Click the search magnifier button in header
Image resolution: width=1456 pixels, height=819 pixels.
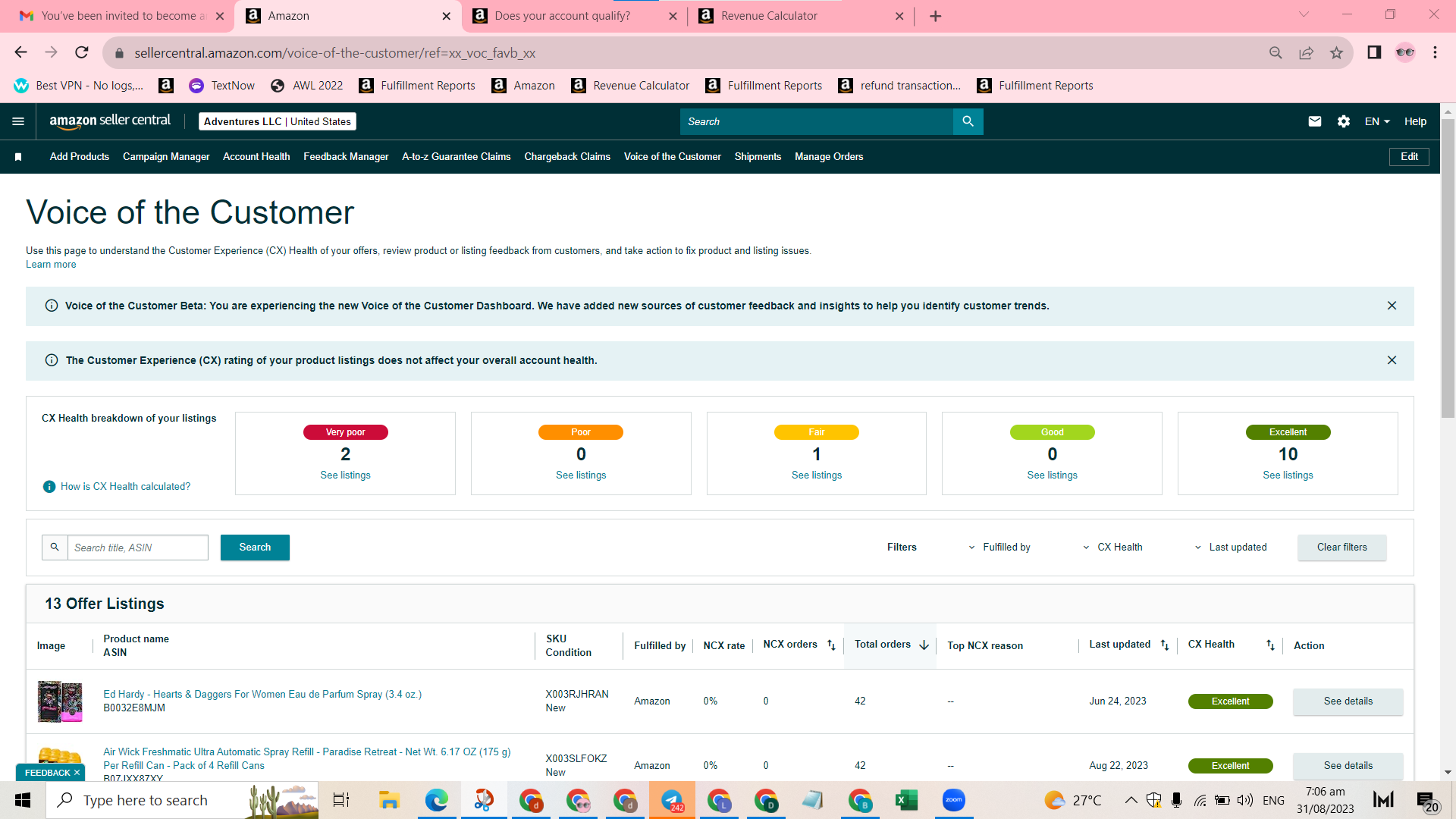tap(968, 121)
